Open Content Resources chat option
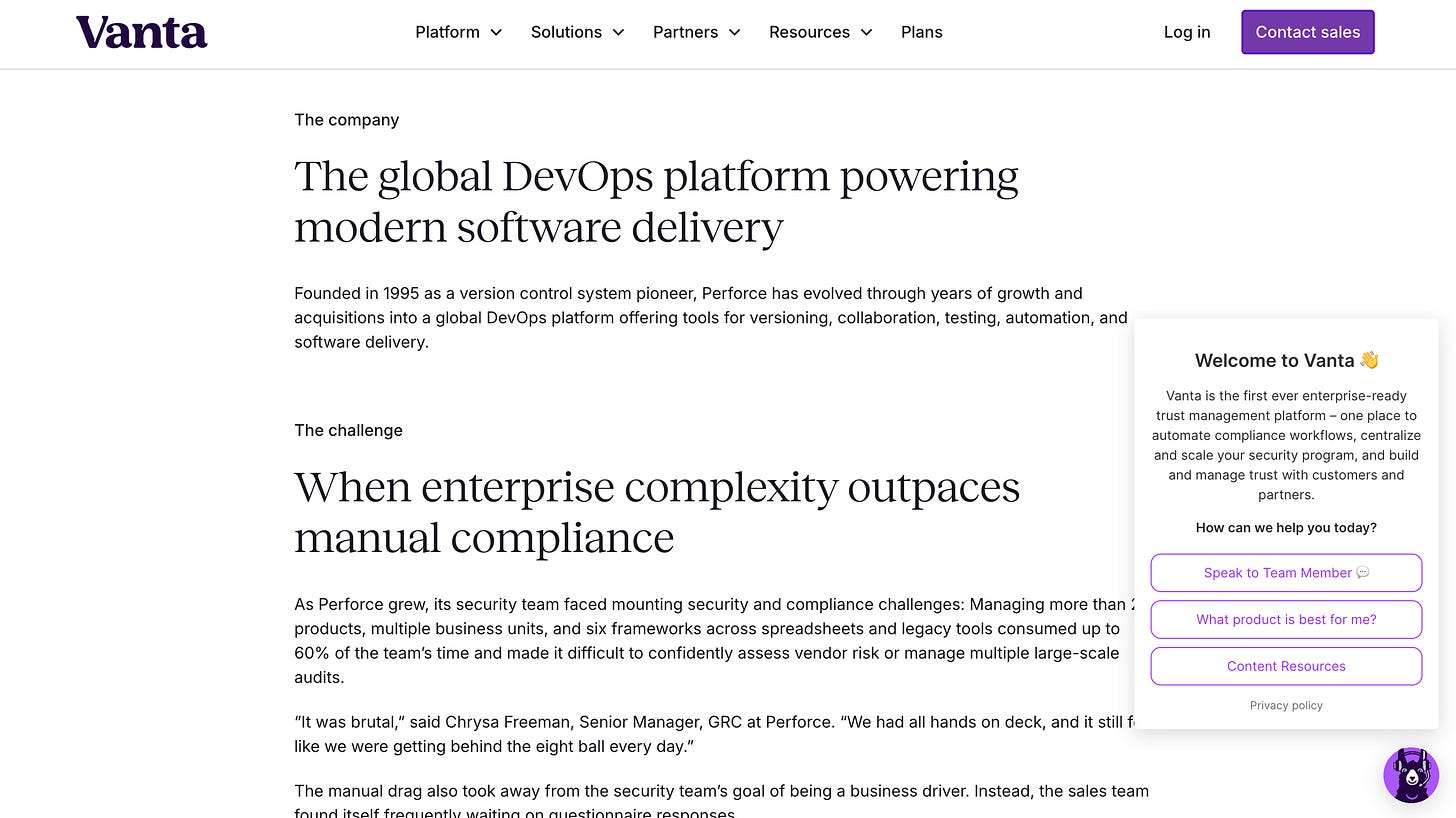The width and height of the screenshot is (1456, 818). (x=1286, y=666)
